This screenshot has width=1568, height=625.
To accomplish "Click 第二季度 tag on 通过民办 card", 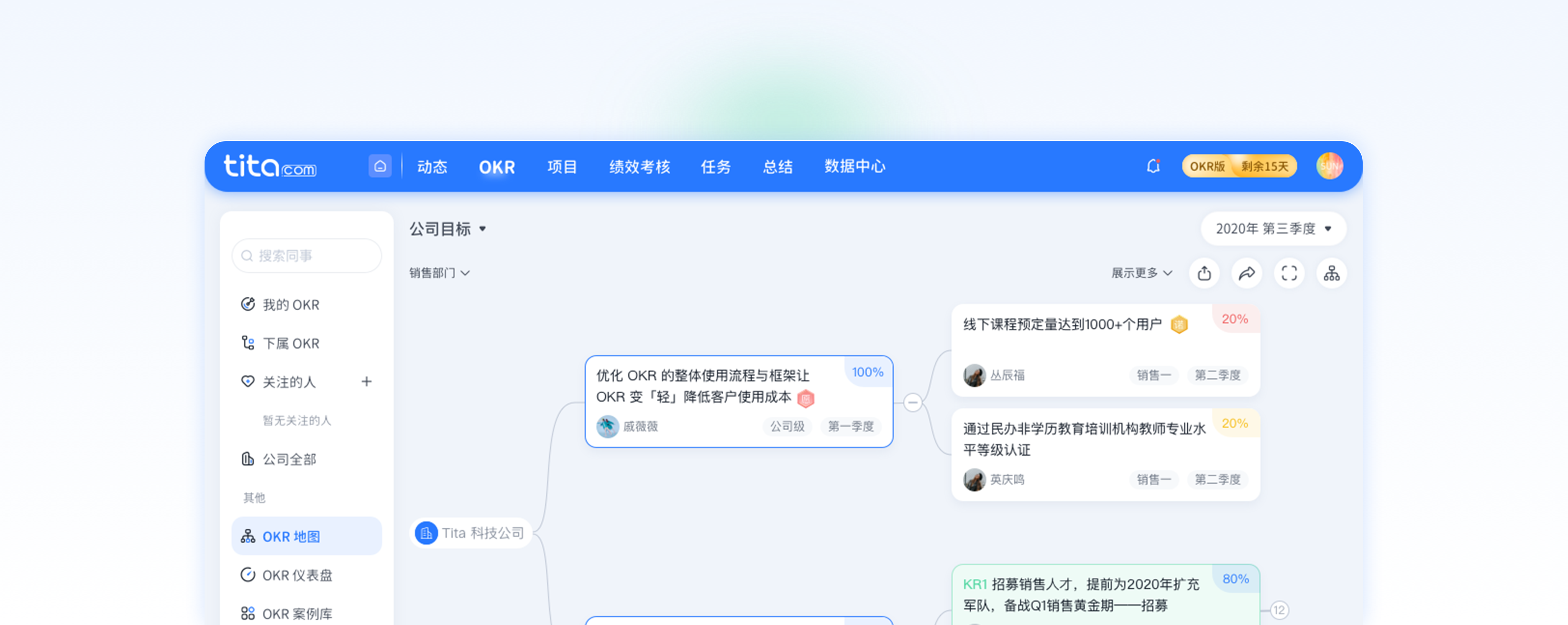I will (1218, 480).
